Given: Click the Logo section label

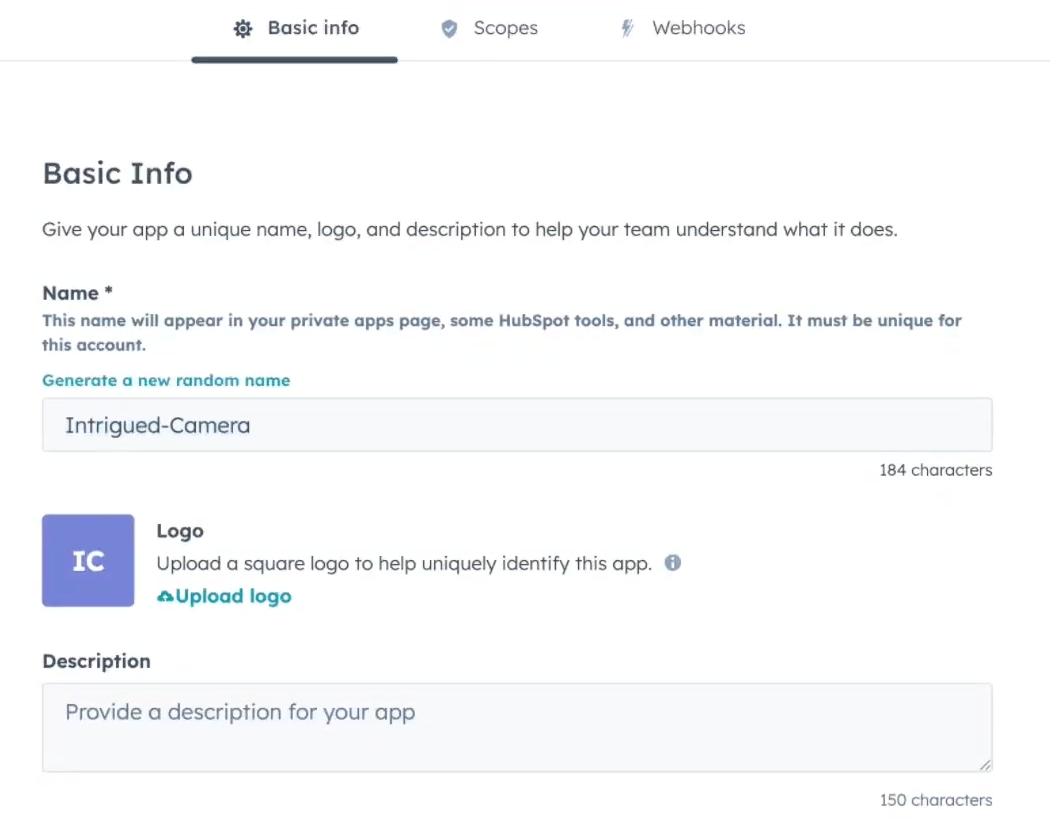Looking at the screenshot, I should tap(180, 531).
